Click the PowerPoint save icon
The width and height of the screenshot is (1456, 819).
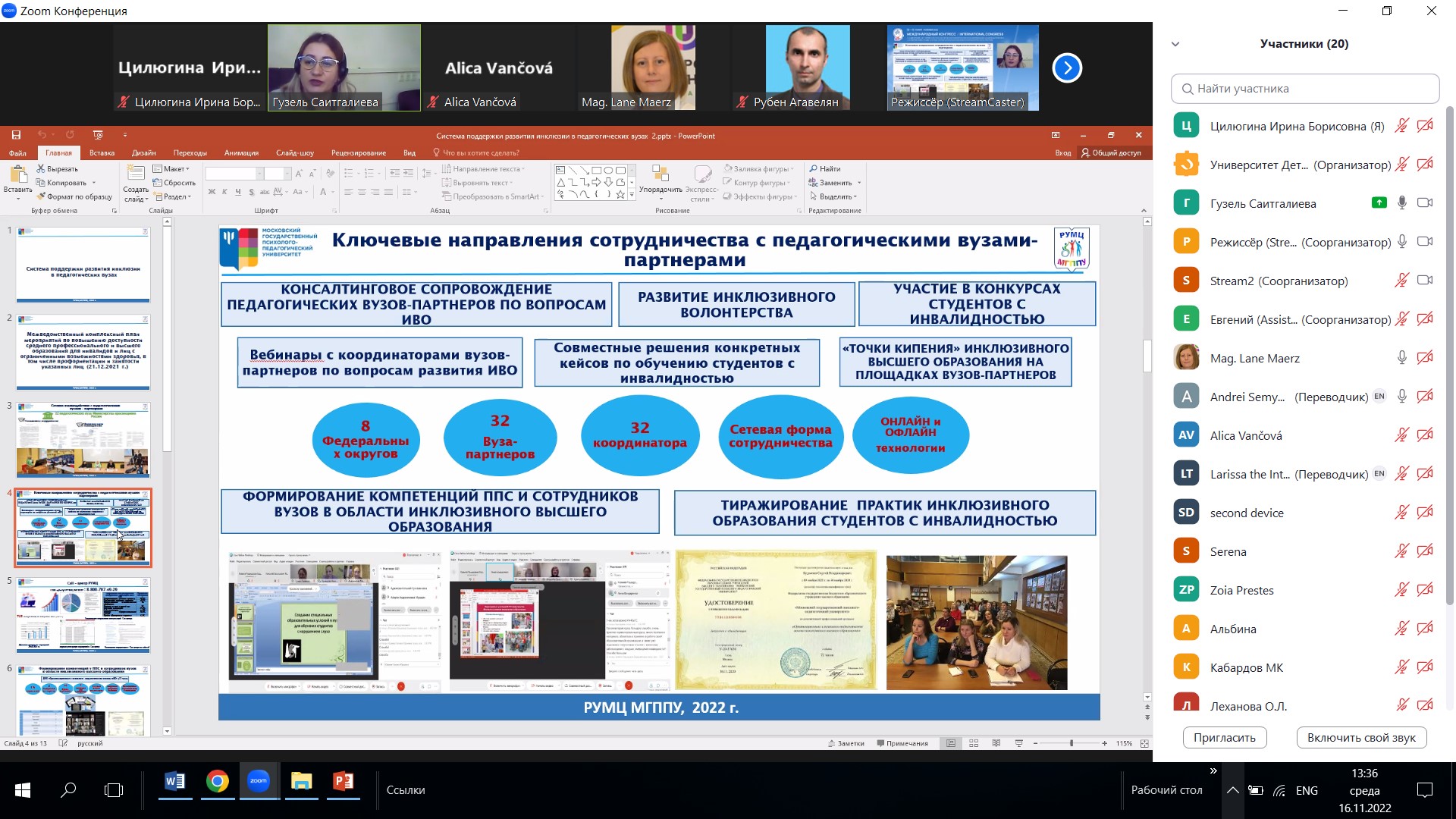pyautogui.click(x=16, y=135)
